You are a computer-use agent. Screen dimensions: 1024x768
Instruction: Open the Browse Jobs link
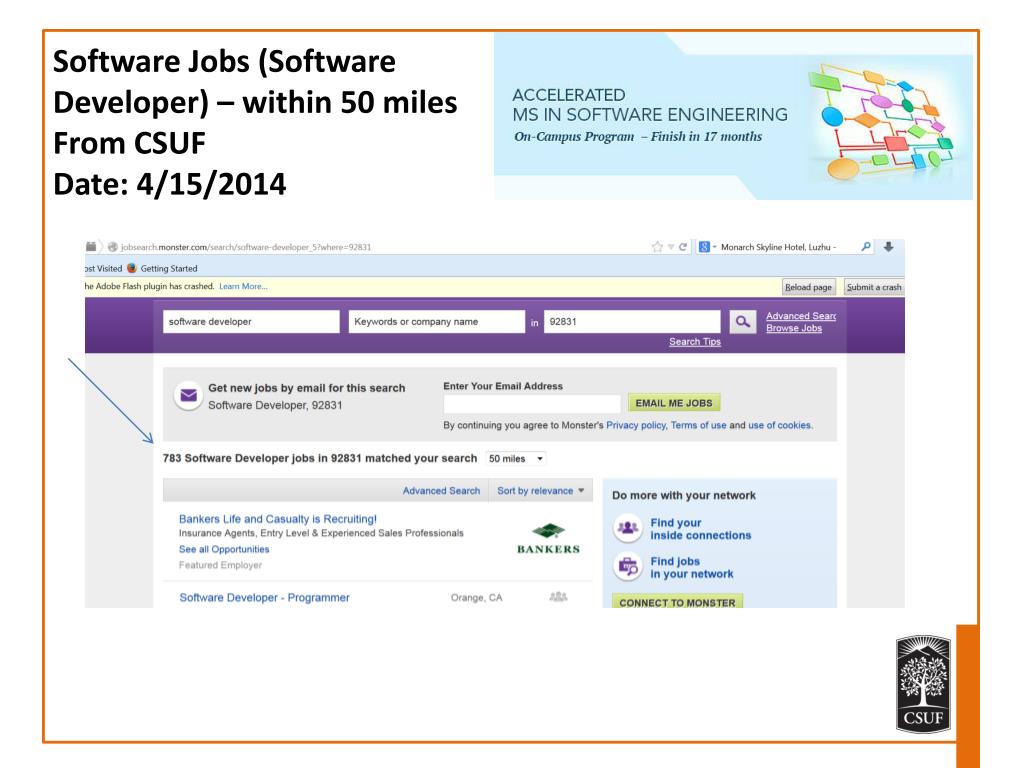coord(794,328)
